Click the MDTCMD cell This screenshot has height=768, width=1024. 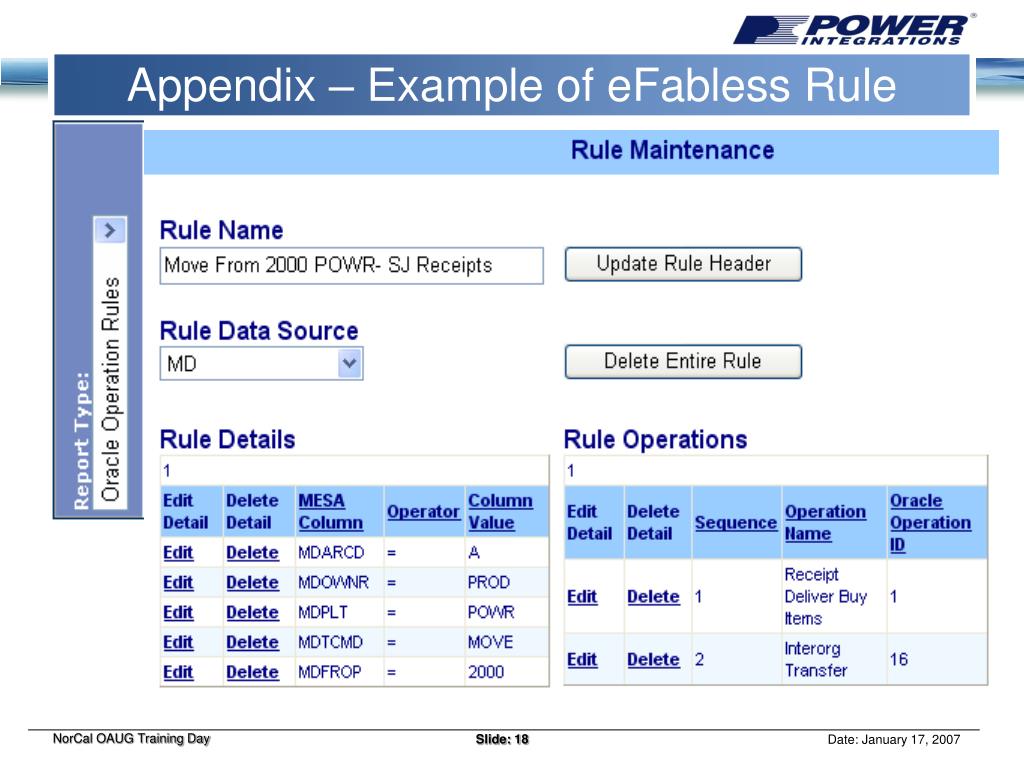[330, 643]
